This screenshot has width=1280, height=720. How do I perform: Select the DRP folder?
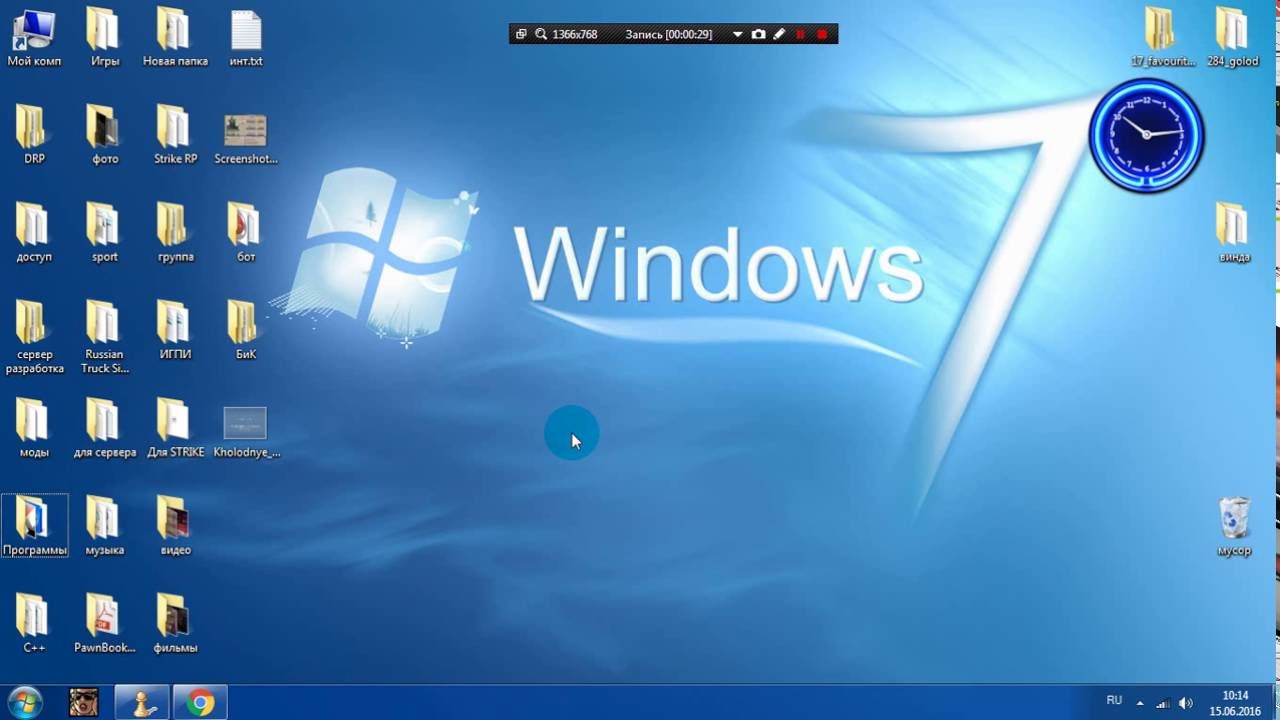click(x=34, y=135)
